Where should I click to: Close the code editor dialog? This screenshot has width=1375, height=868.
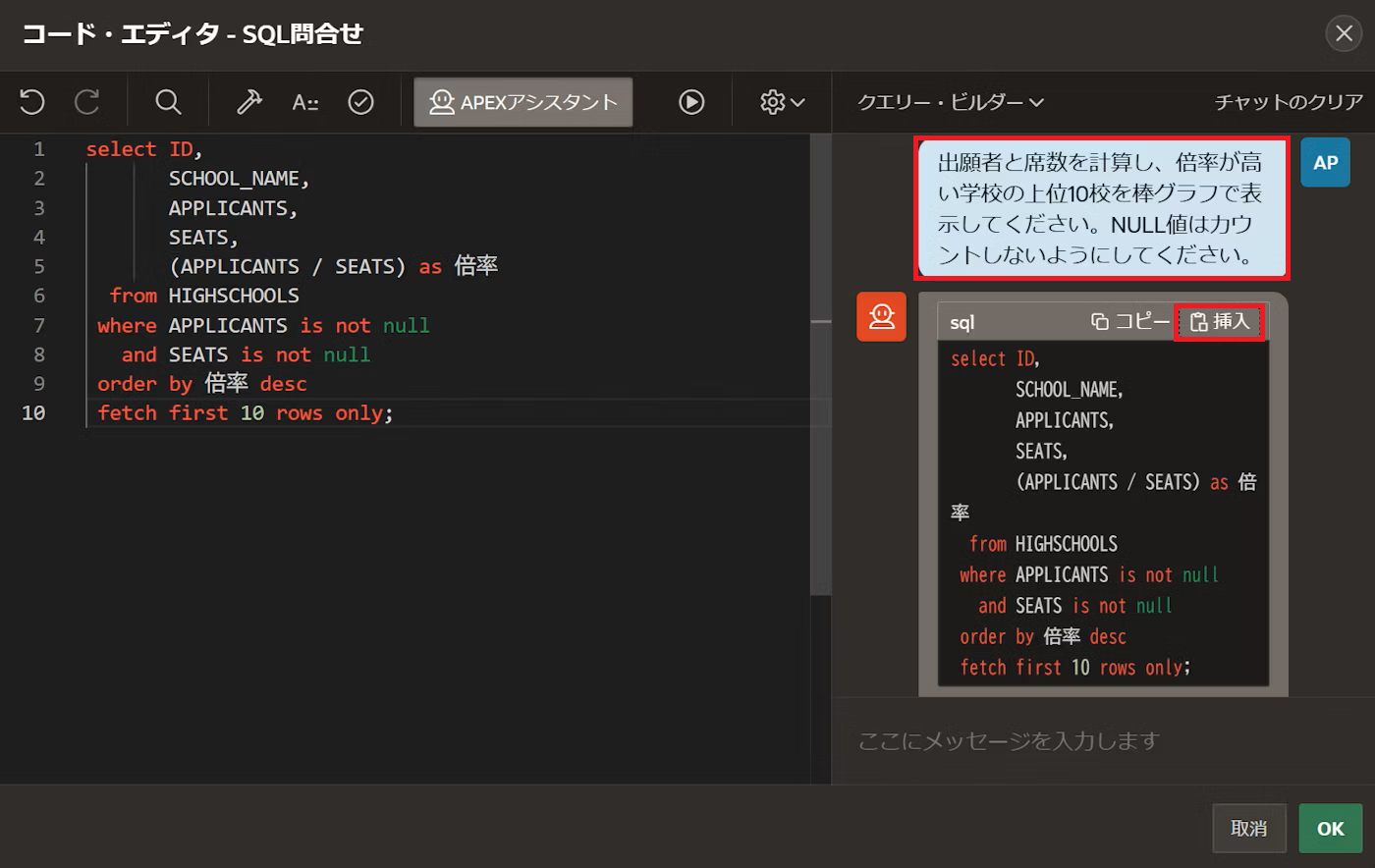(1343, 33)
